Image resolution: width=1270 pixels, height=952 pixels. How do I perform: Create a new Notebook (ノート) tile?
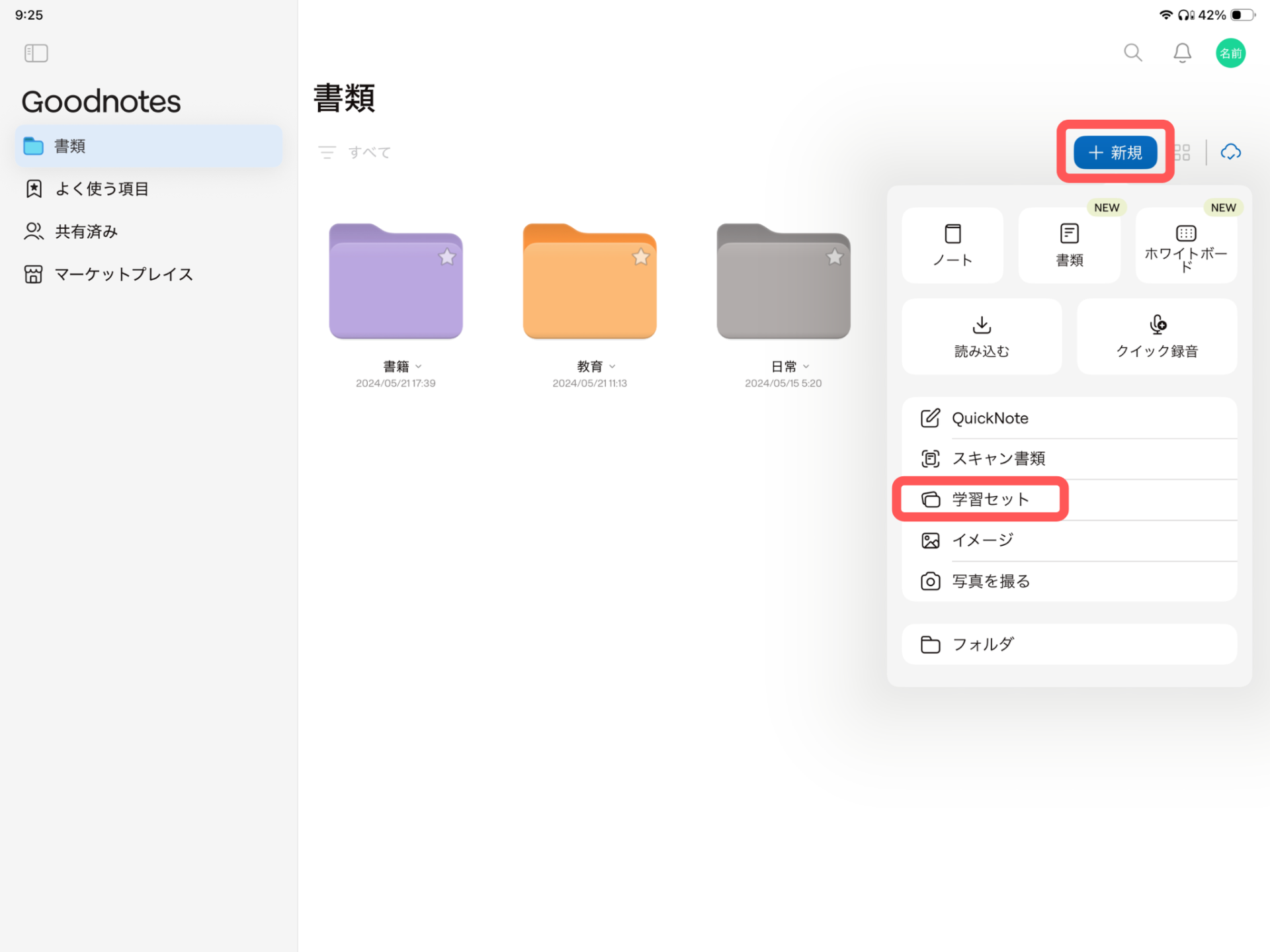(952, 245)
